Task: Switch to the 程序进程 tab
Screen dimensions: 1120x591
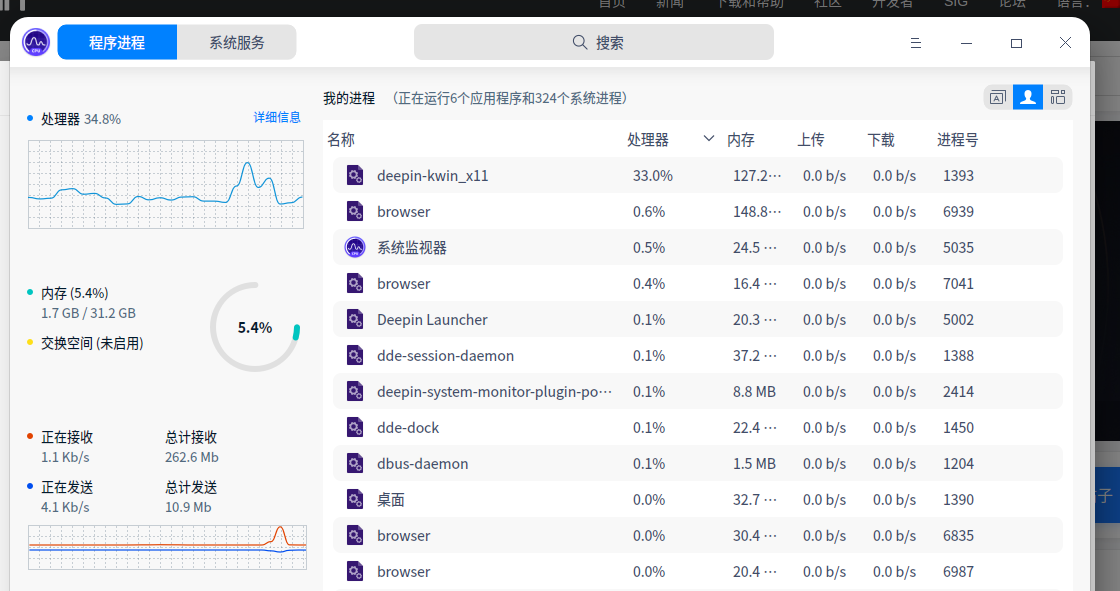Action: pos(117,42)
